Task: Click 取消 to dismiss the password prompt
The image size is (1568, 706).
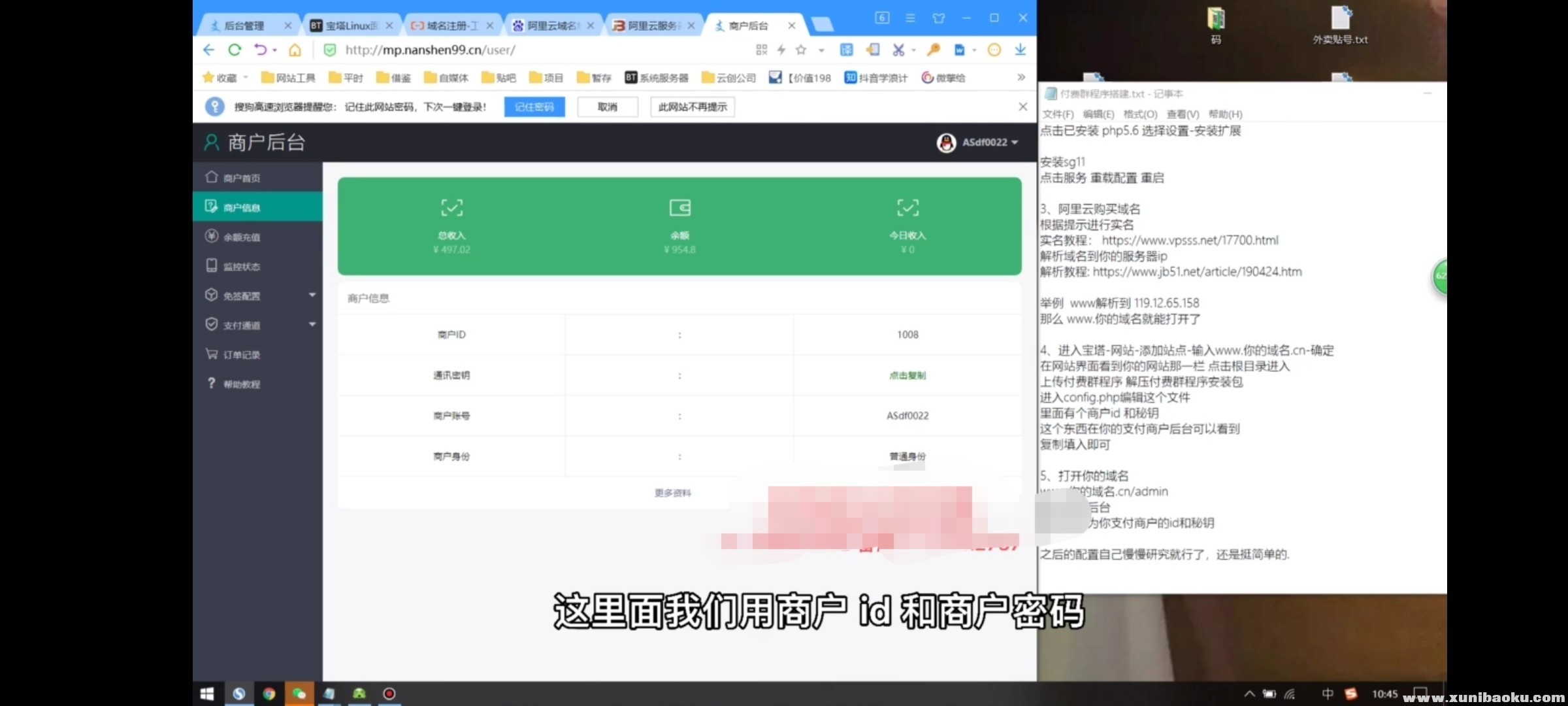Action: click(x=606, y=107)
